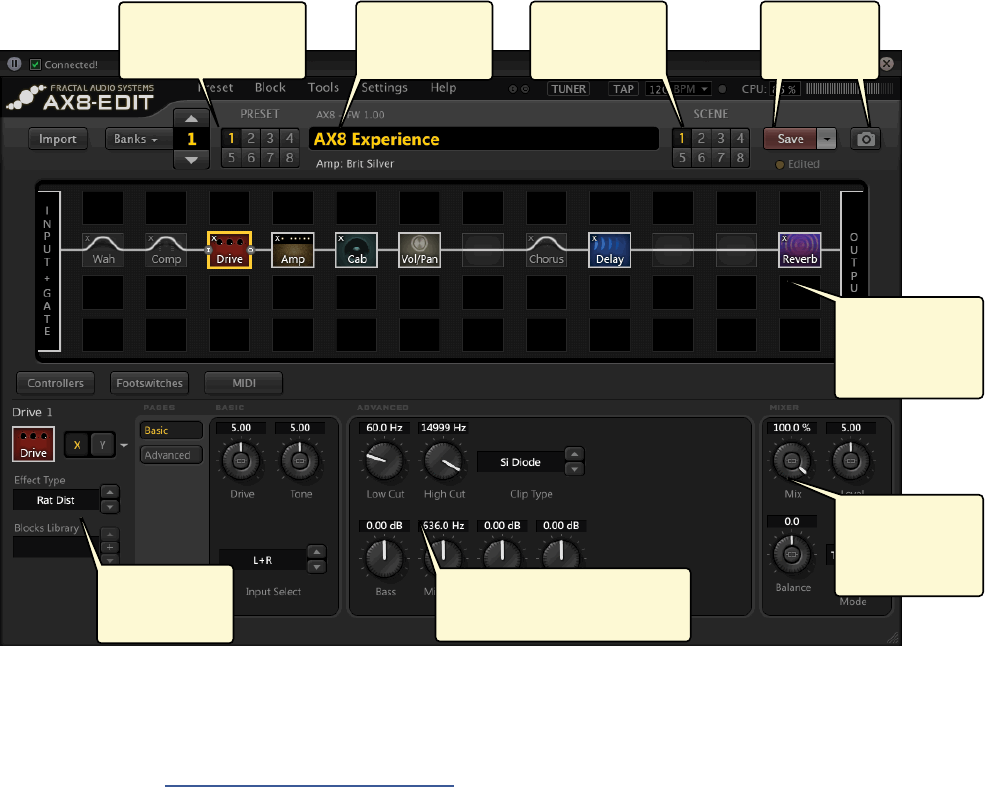Switch to the Advanced page
The image size is (985, 787).
tap(171, 455)
